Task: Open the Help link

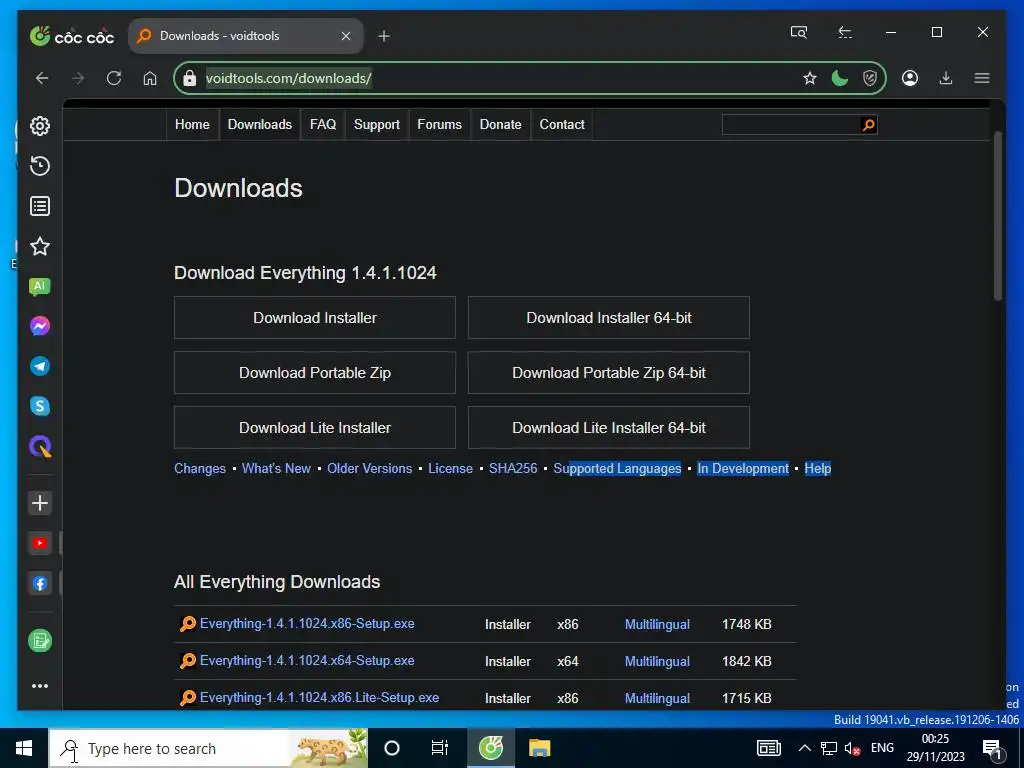Action: (818, 468)
